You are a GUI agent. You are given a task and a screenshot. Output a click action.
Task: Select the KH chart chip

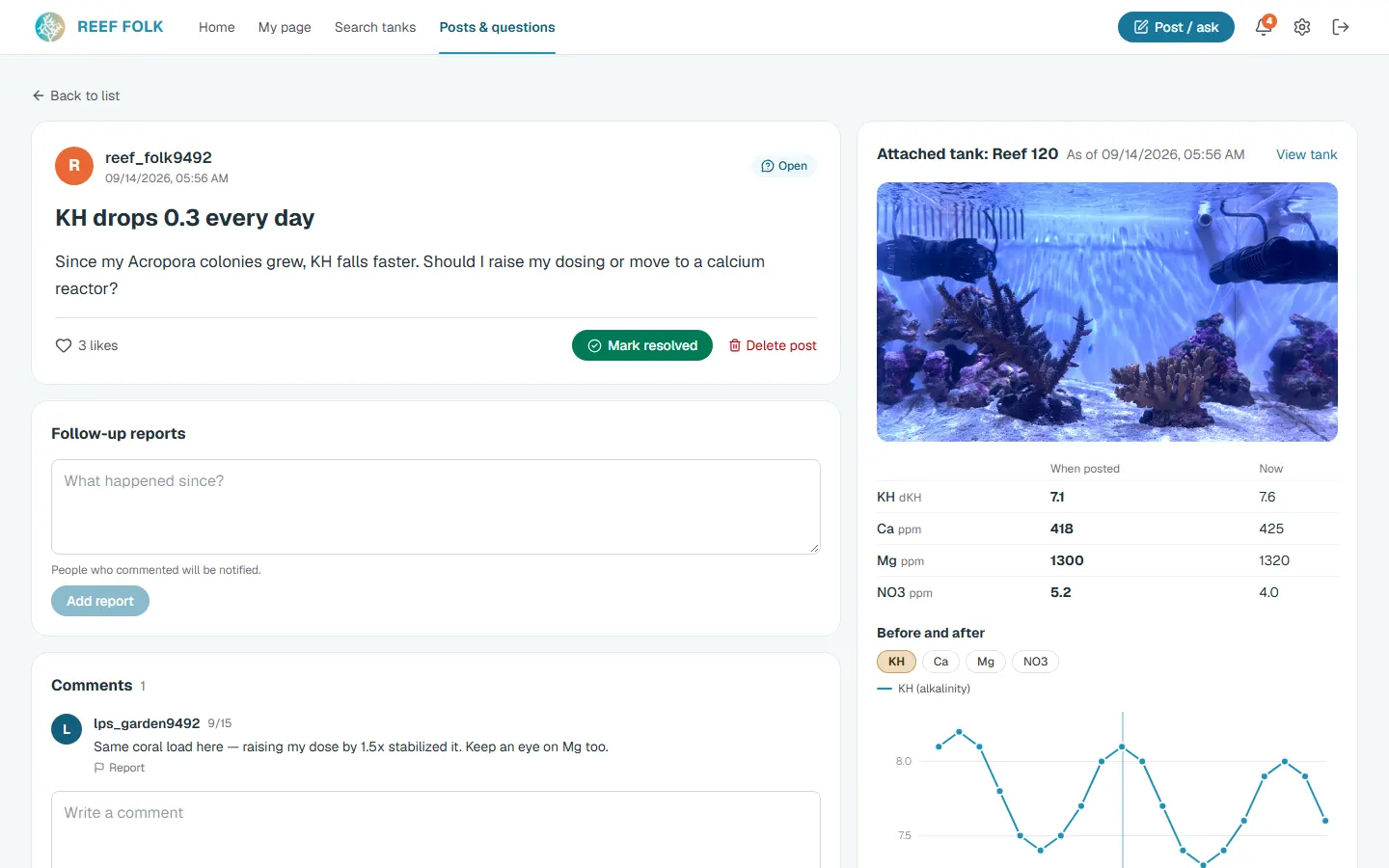[896, 662]
